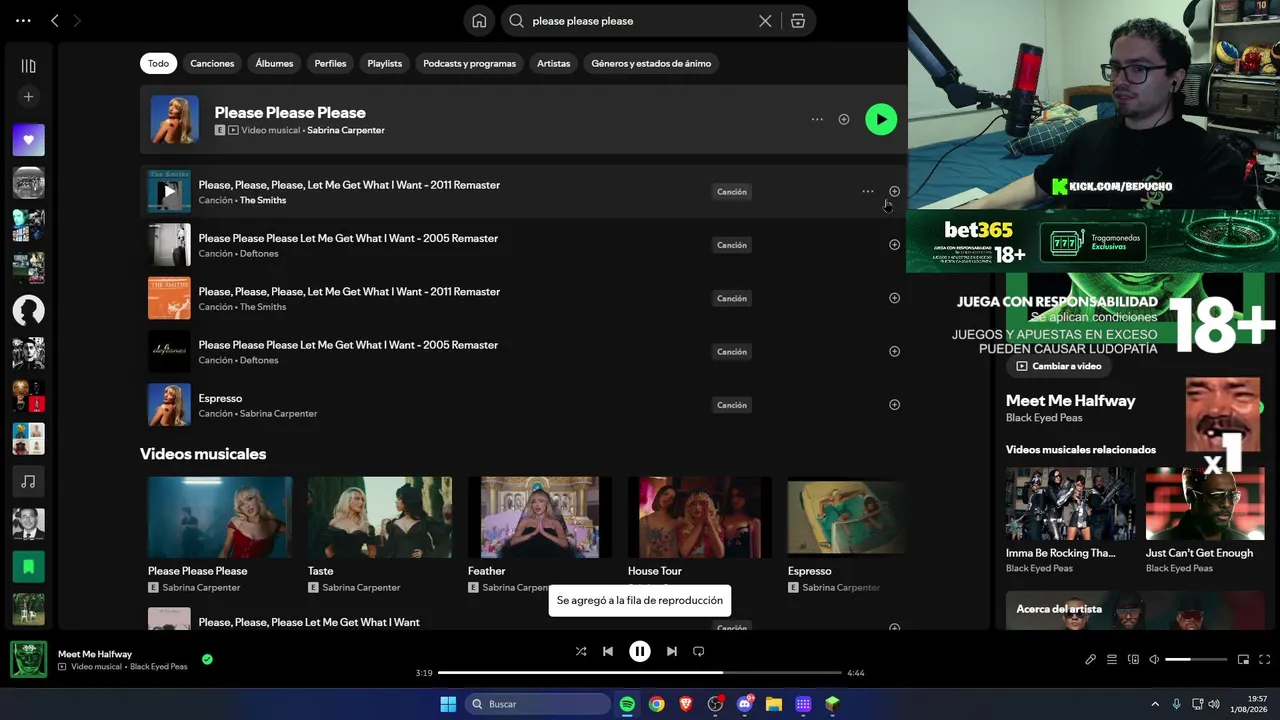Open Brave browser from the taskbar
This screenshot has height=720, width=1280.
[686, 704]
